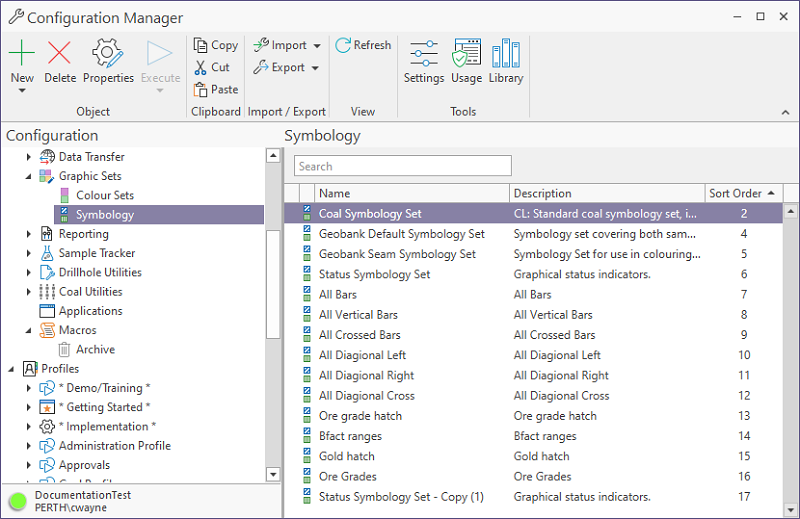Click the configuration tree scrollbar down arrow
Viewport: 800px width, 519px height.
point(273,474)
